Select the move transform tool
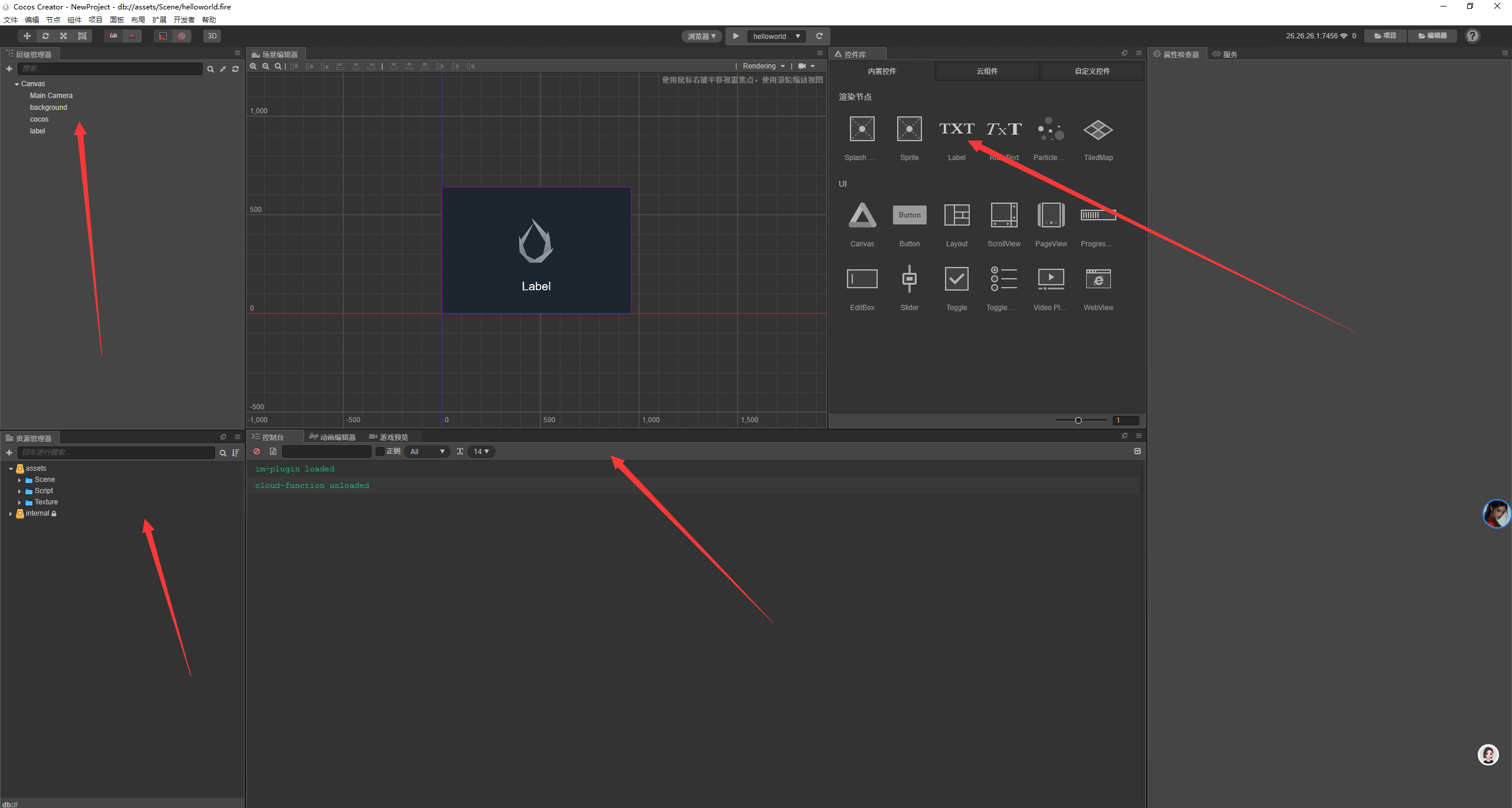Viewport: 1512px width, 808px height. [x=27, y=36]
